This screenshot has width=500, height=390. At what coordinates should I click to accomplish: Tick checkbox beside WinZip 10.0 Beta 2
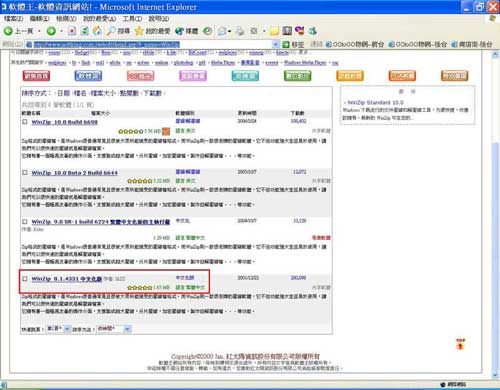pos(25,172)
